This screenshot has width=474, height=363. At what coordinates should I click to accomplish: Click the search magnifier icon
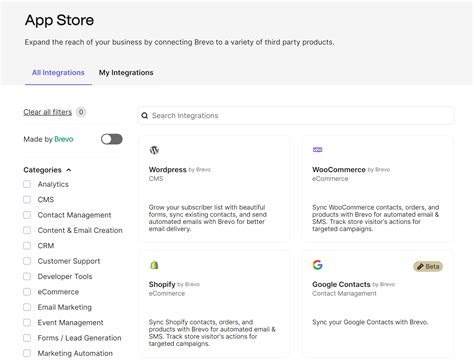(x=145, y=116)
